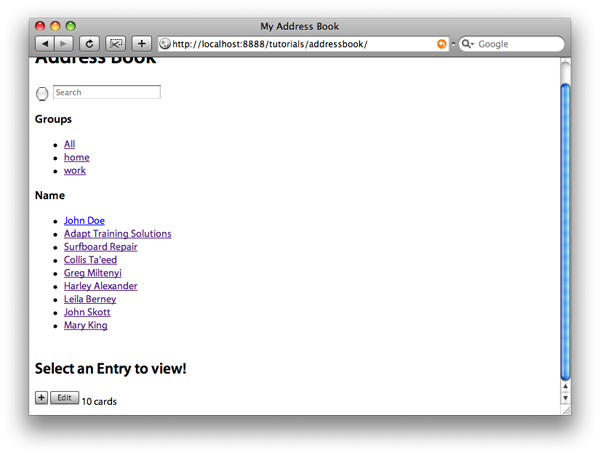Open the Greg Miltenyi entry
The height and width of the screenshot is (455, 600).
click(93, 273)
